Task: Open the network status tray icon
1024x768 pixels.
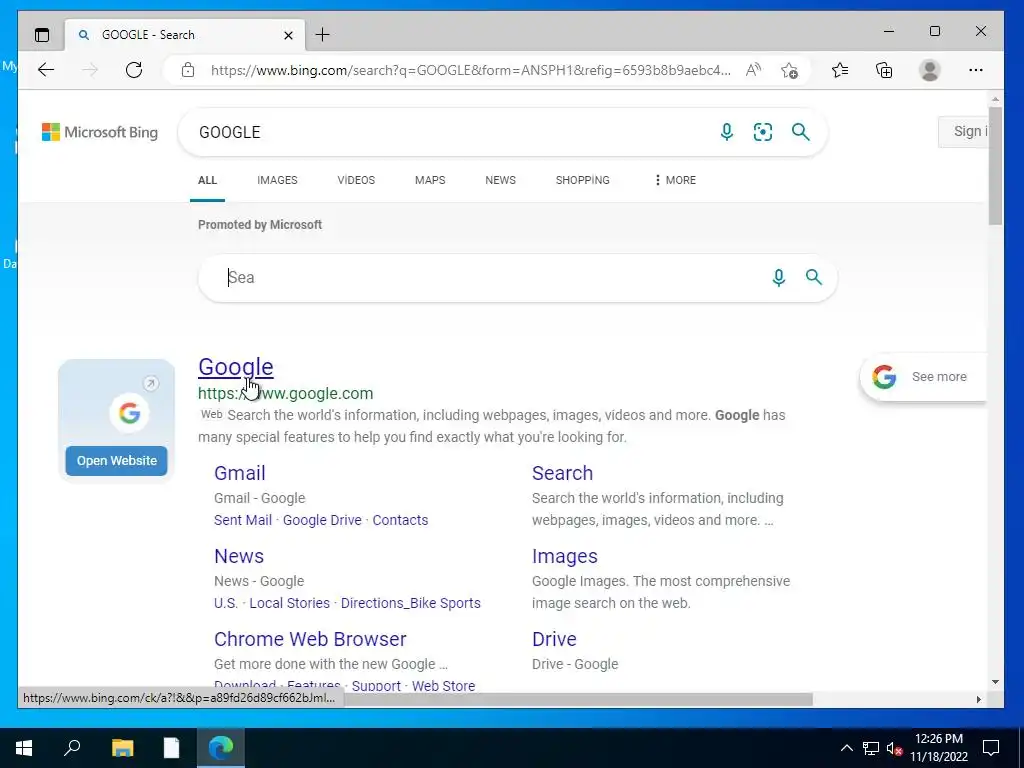Action: coord(871,748)
